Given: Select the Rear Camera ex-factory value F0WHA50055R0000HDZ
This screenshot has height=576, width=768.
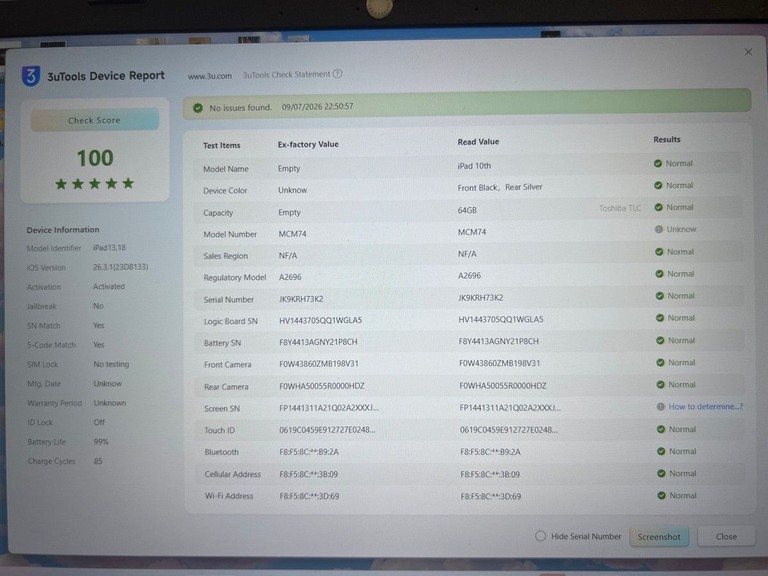Looking at the screenshot, I should [322, 386].
